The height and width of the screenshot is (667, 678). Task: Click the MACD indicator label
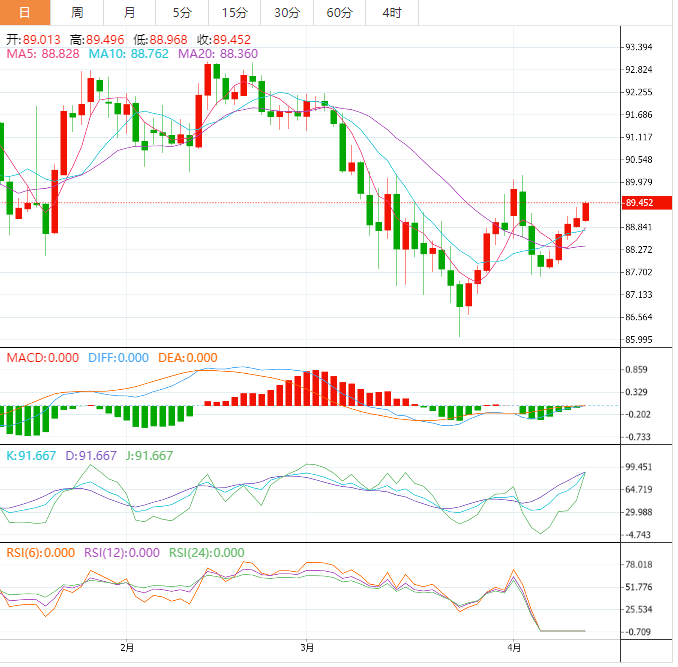tap(42, 357)
